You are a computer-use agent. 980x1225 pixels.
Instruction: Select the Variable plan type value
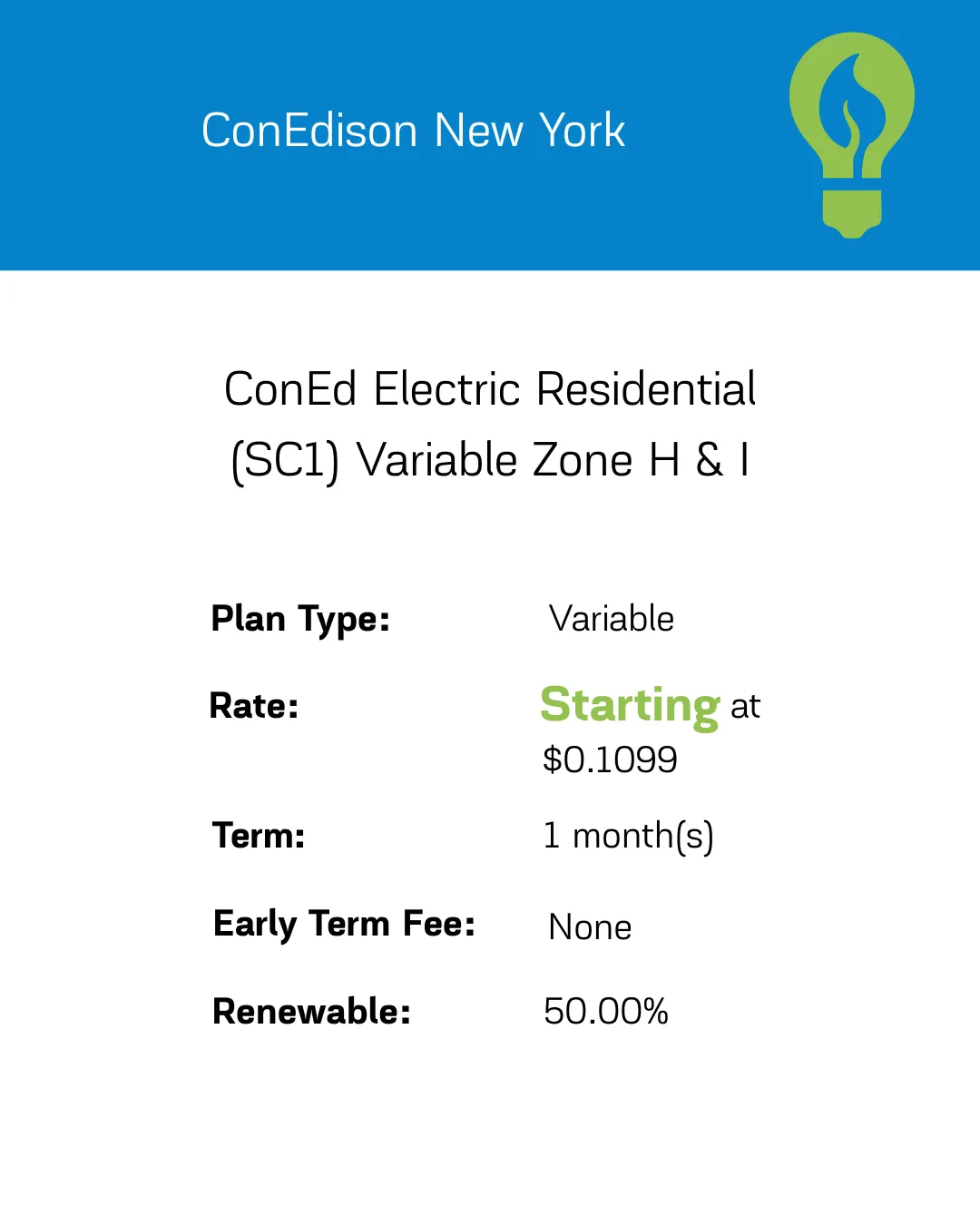[x=612, y=619]
